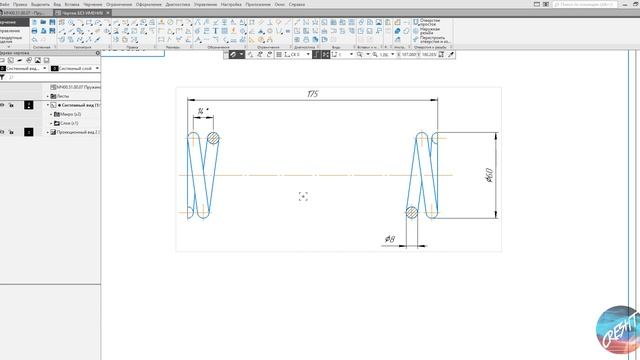
Task: Select the 175 dimension text in the drawing
Action: pyautogui.click(x=312, y=94)
